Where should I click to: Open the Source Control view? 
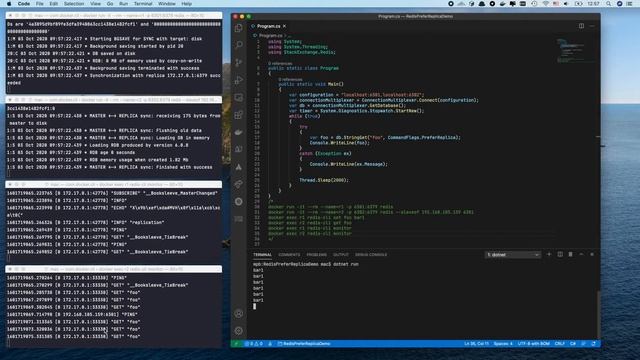pos(239,62)
